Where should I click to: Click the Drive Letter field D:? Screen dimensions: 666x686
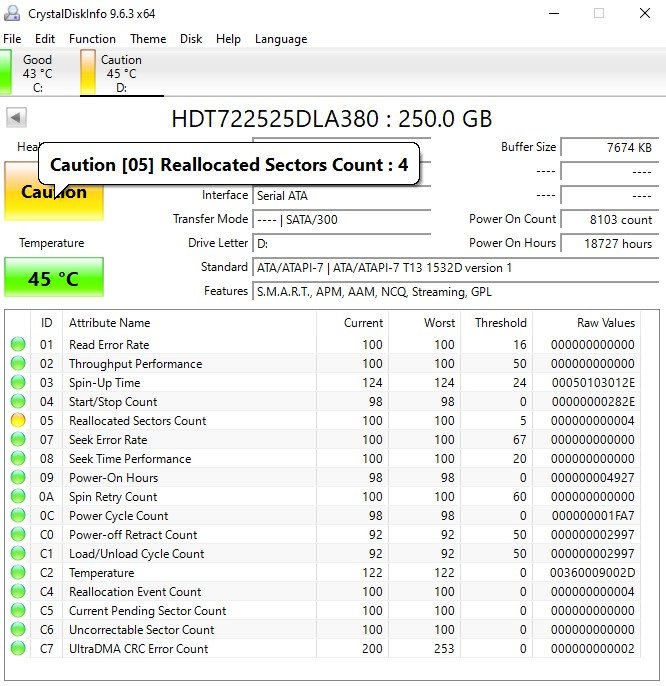342,244
